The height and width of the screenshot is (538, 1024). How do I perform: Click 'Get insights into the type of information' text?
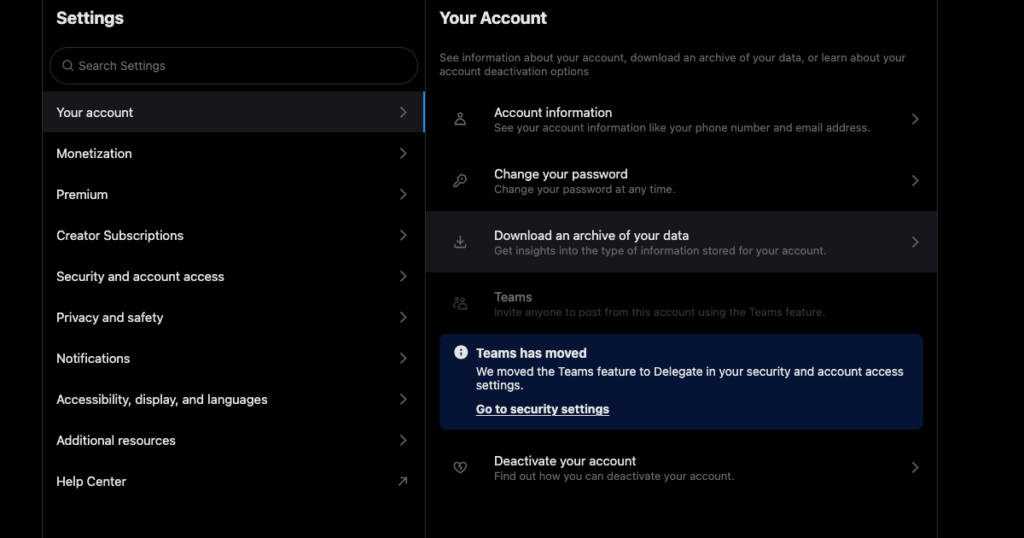pyautogui.click(x=660, y=251)
